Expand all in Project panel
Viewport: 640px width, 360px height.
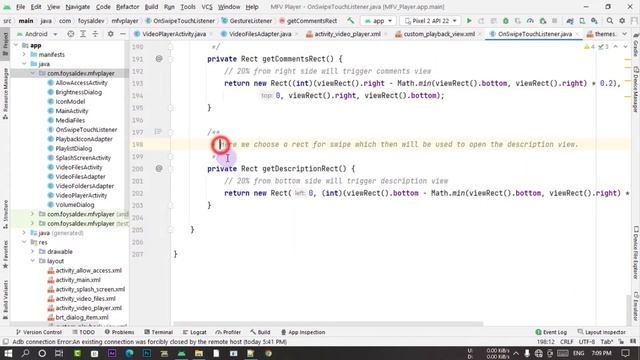[83, 34]
